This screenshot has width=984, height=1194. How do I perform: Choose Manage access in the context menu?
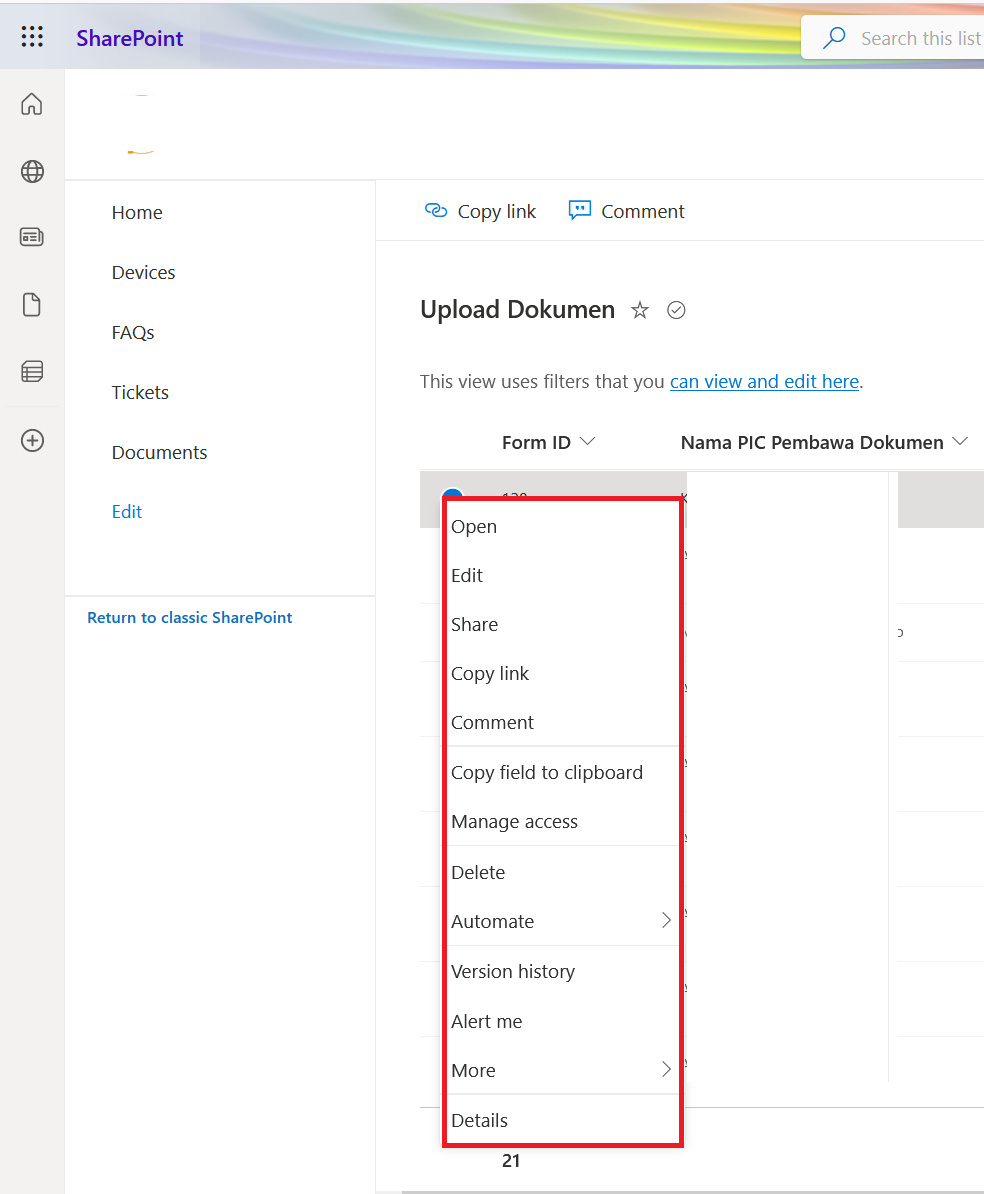(514, 821)
